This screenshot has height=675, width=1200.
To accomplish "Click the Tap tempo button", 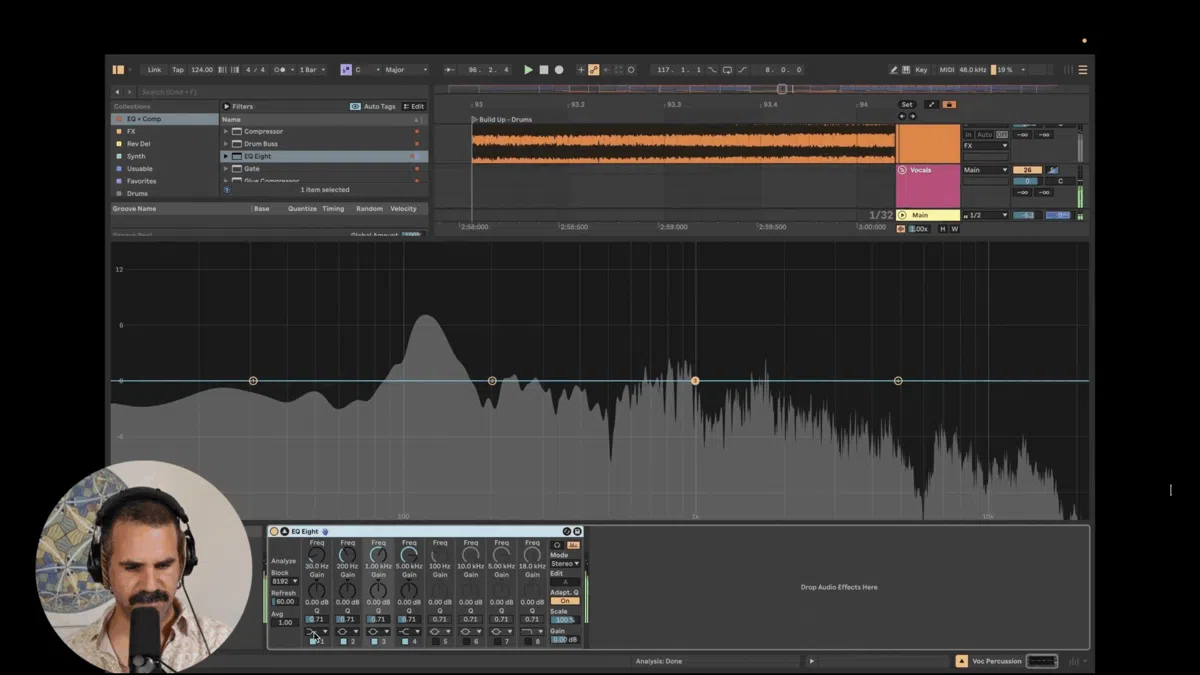I will tap(178, 70).
